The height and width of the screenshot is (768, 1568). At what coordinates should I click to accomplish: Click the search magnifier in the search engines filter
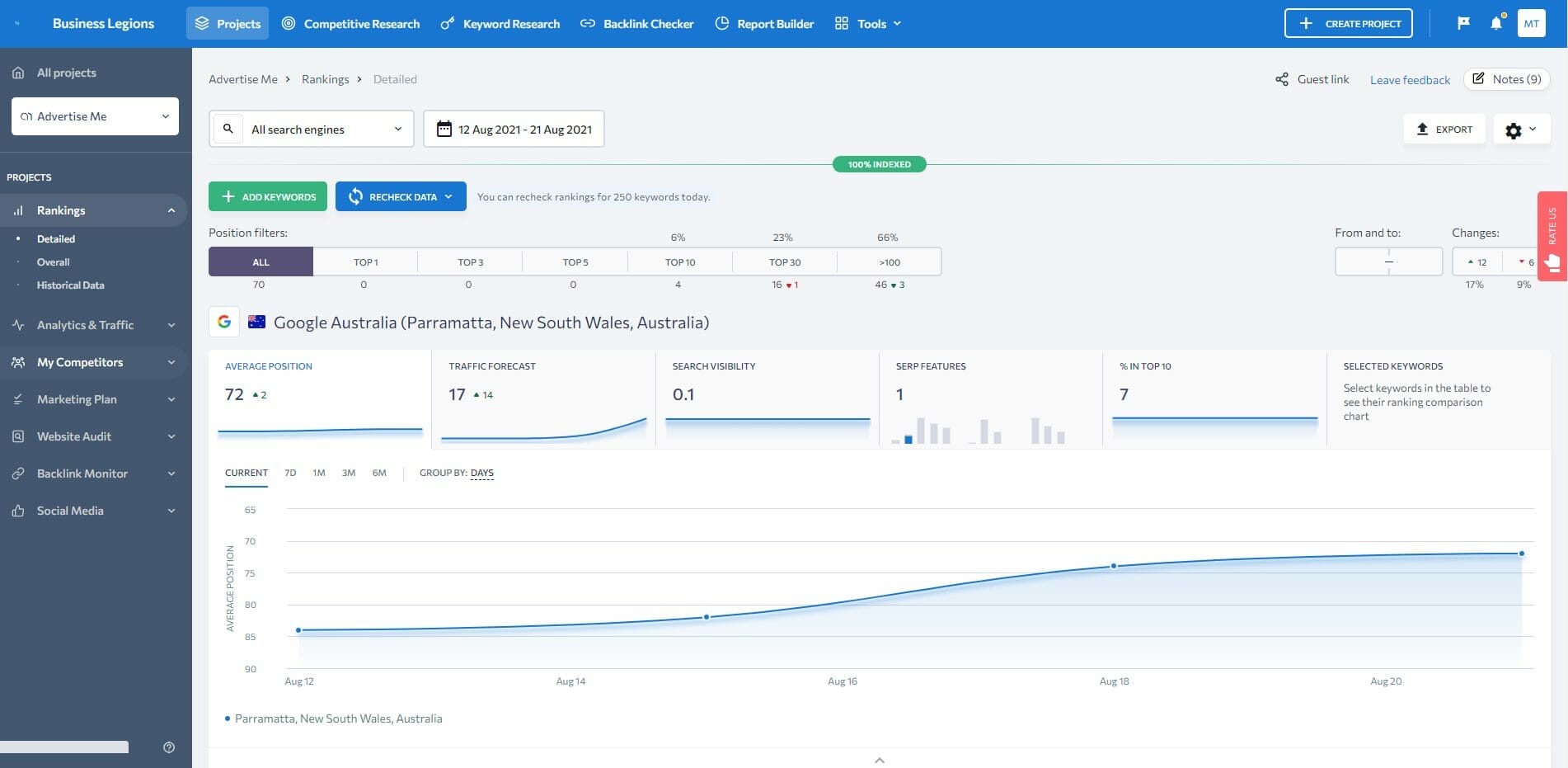pos(228,129)
